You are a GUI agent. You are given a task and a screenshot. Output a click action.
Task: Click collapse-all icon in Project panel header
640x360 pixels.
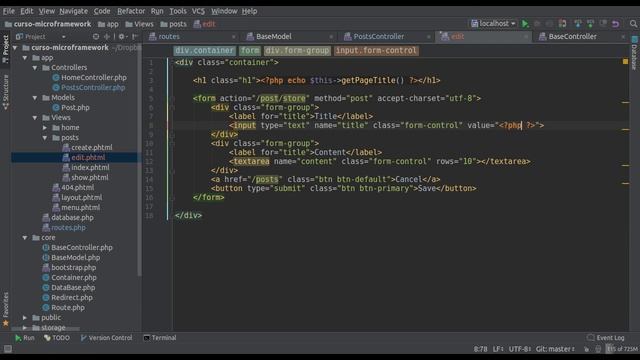tap(107, 36)
